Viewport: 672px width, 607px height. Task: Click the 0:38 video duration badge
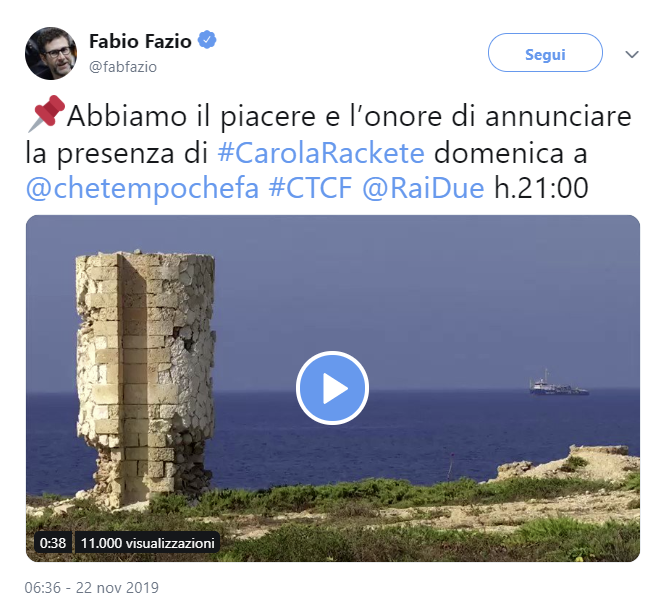53,543
